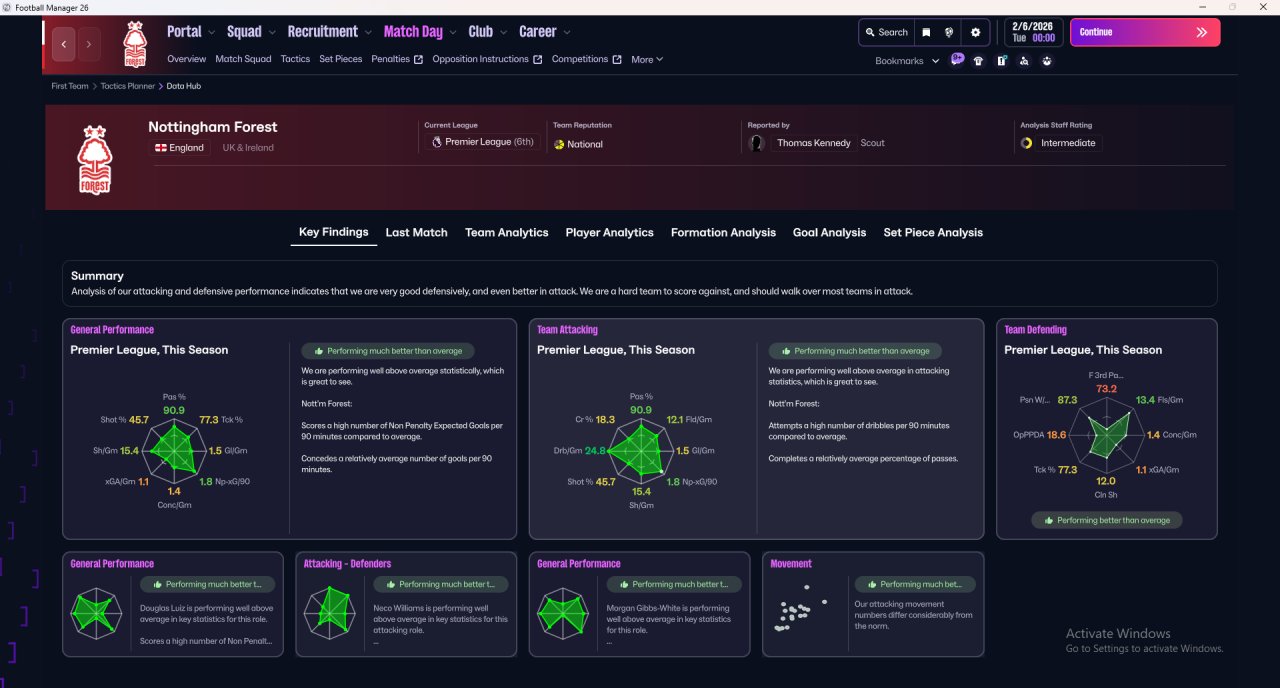Click the Premier League competition icon

(x=437, y=142)
